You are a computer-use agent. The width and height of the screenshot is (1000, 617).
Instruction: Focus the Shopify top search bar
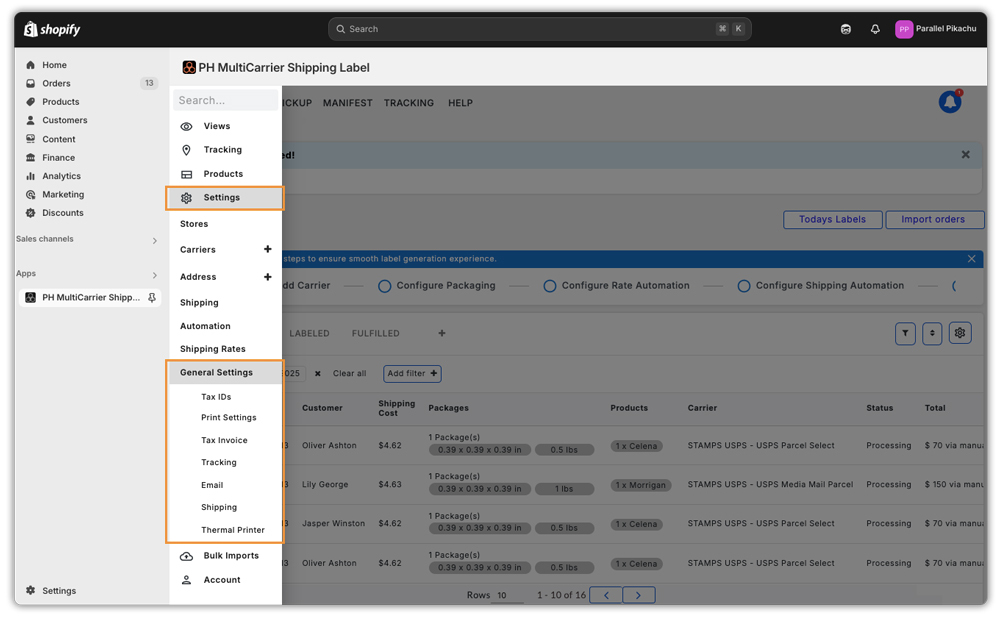click(540, 29)
